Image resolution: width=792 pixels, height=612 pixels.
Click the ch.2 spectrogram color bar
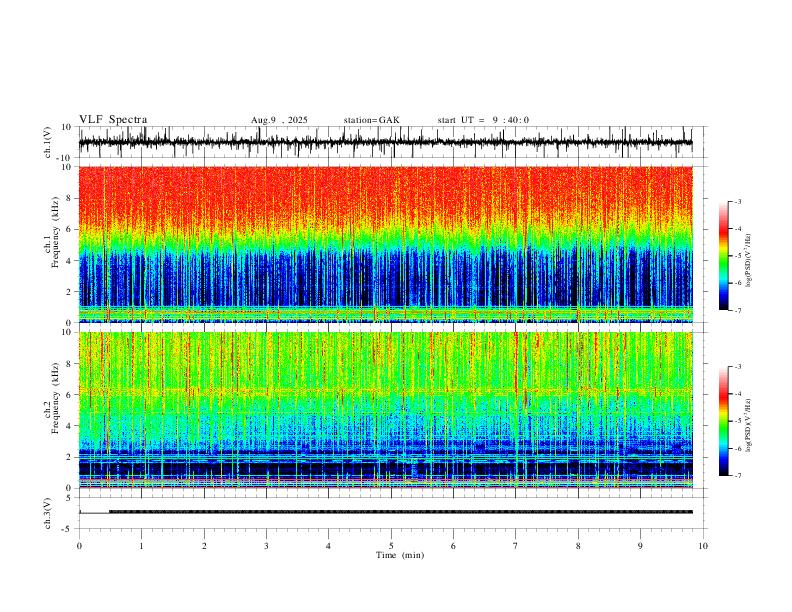point(723,421)
